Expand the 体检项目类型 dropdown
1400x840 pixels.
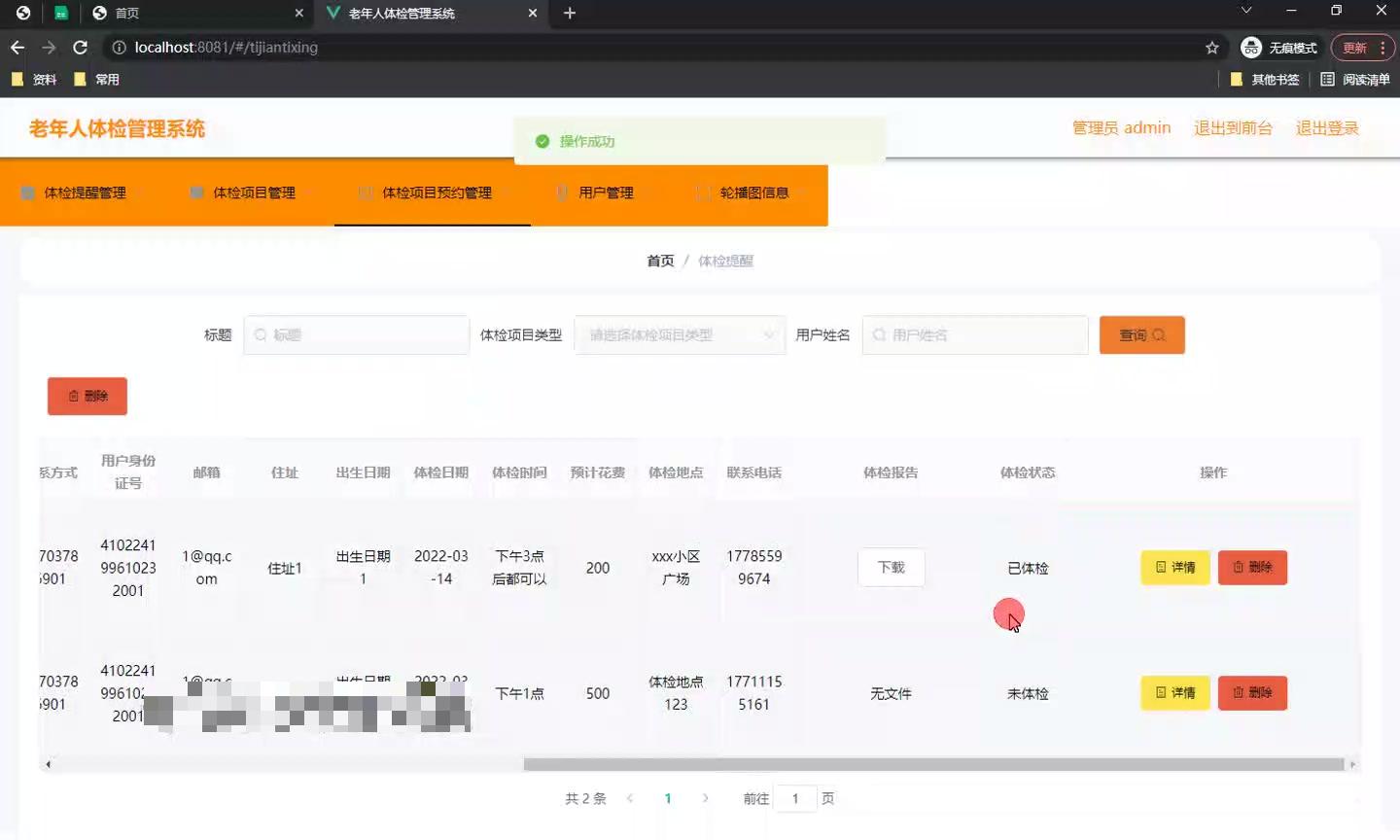pos(680,334)
